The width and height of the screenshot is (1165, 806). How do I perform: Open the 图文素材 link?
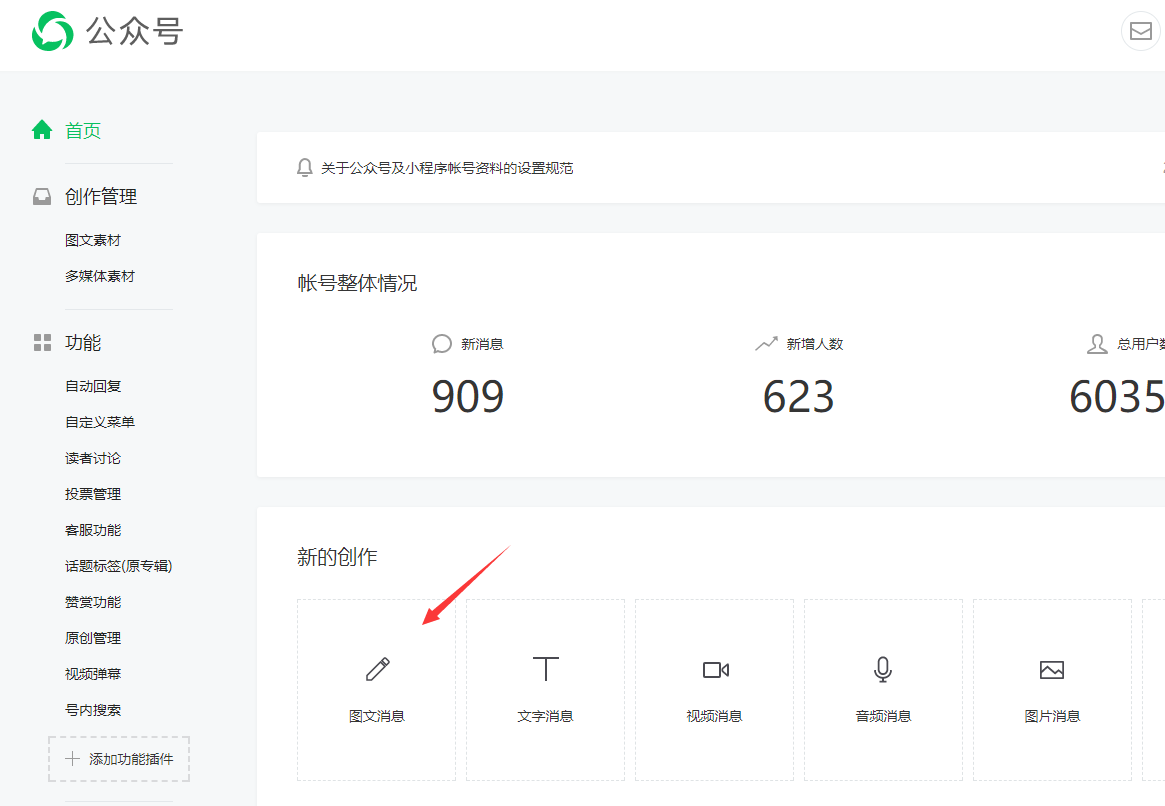pos(93,239)
